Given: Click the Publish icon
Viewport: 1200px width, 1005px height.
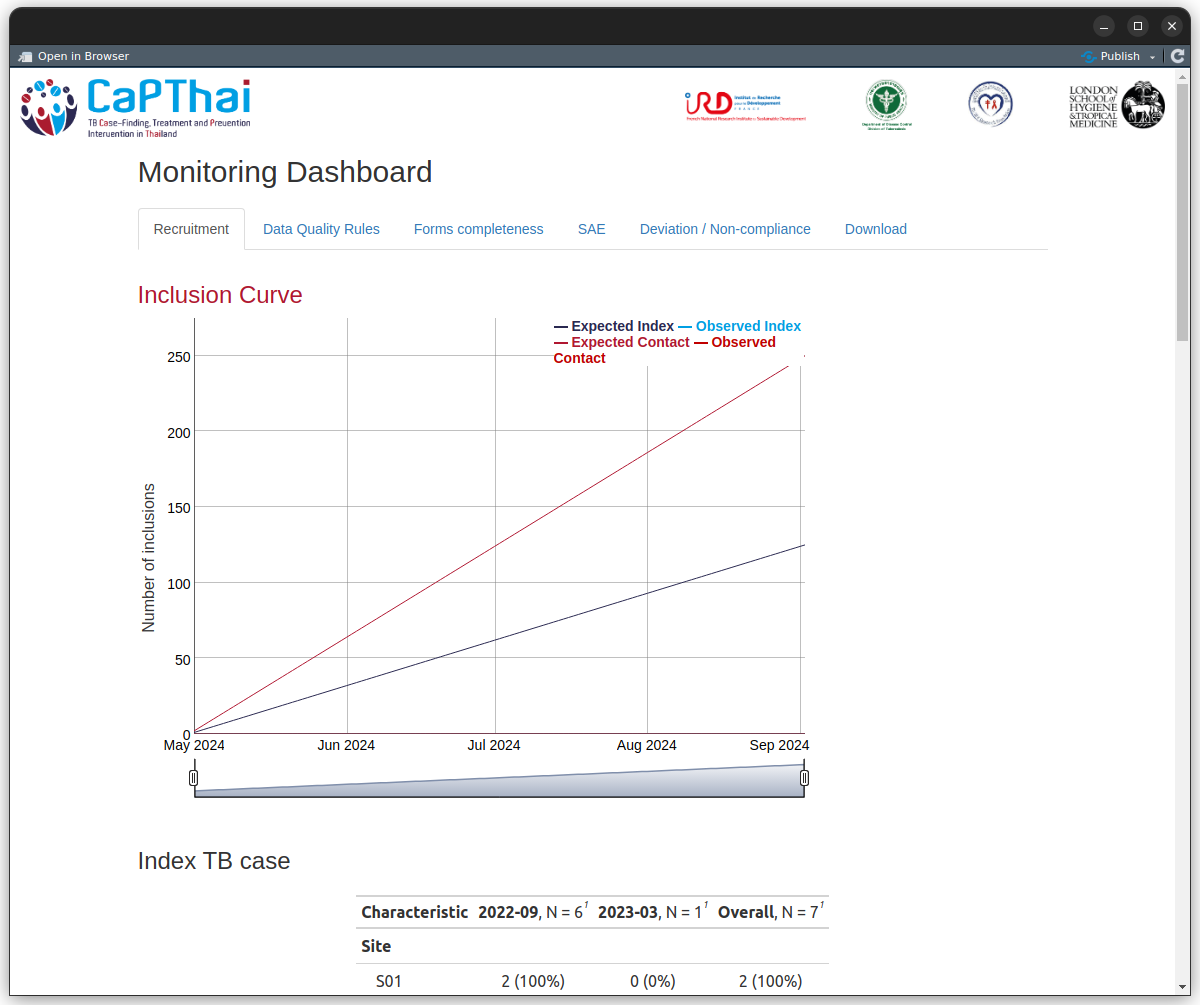Looking at the screenshot, I should tap(1089, 56).
